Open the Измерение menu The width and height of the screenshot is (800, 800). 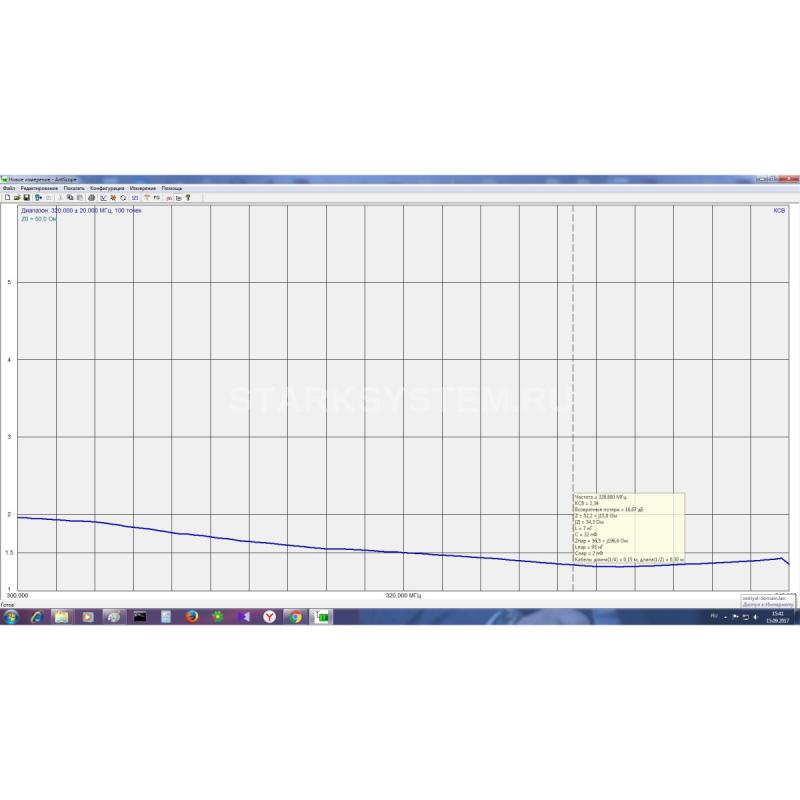(x=143, y=188)
